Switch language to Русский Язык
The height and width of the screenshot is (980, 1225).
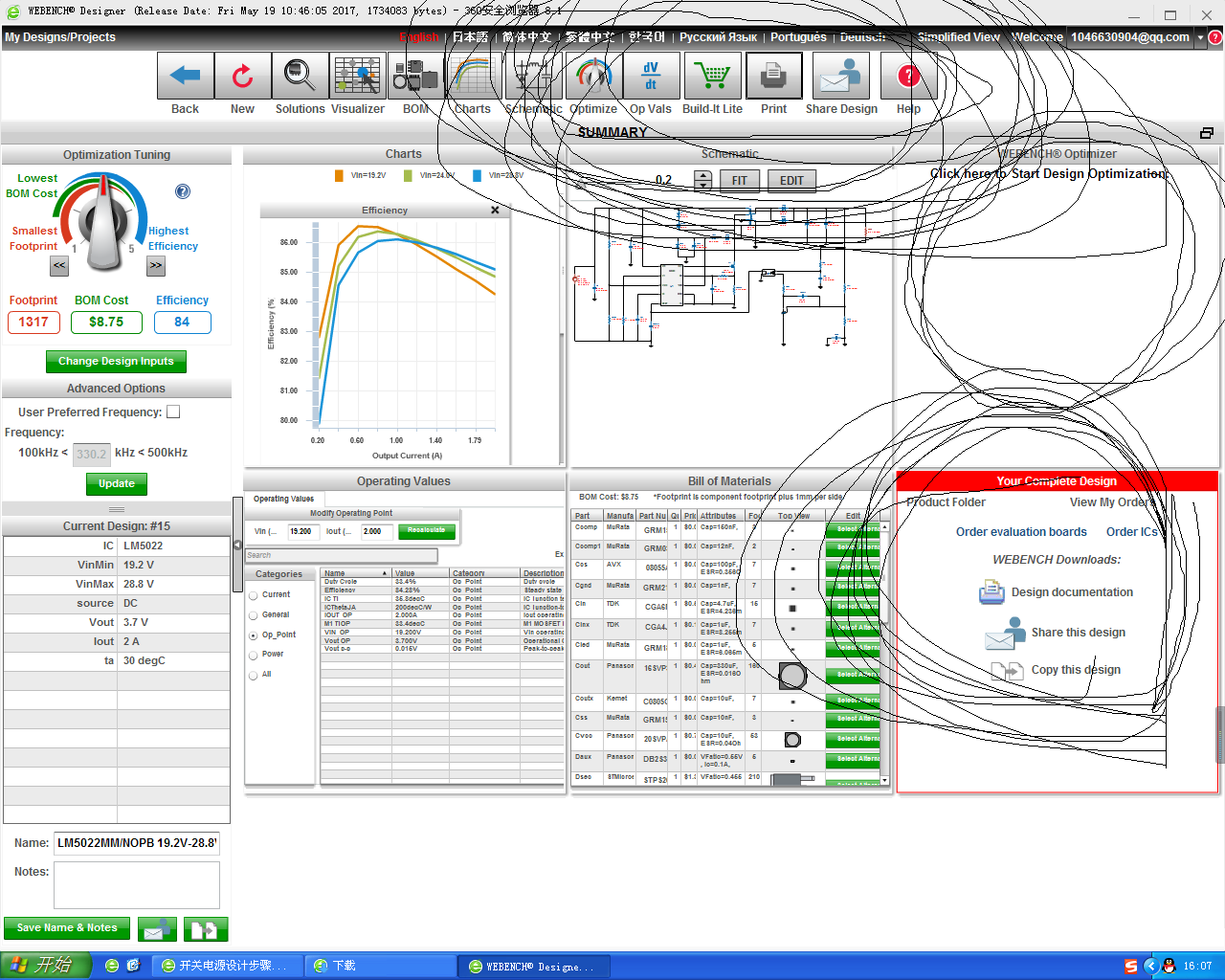click(x=718, y=37)
